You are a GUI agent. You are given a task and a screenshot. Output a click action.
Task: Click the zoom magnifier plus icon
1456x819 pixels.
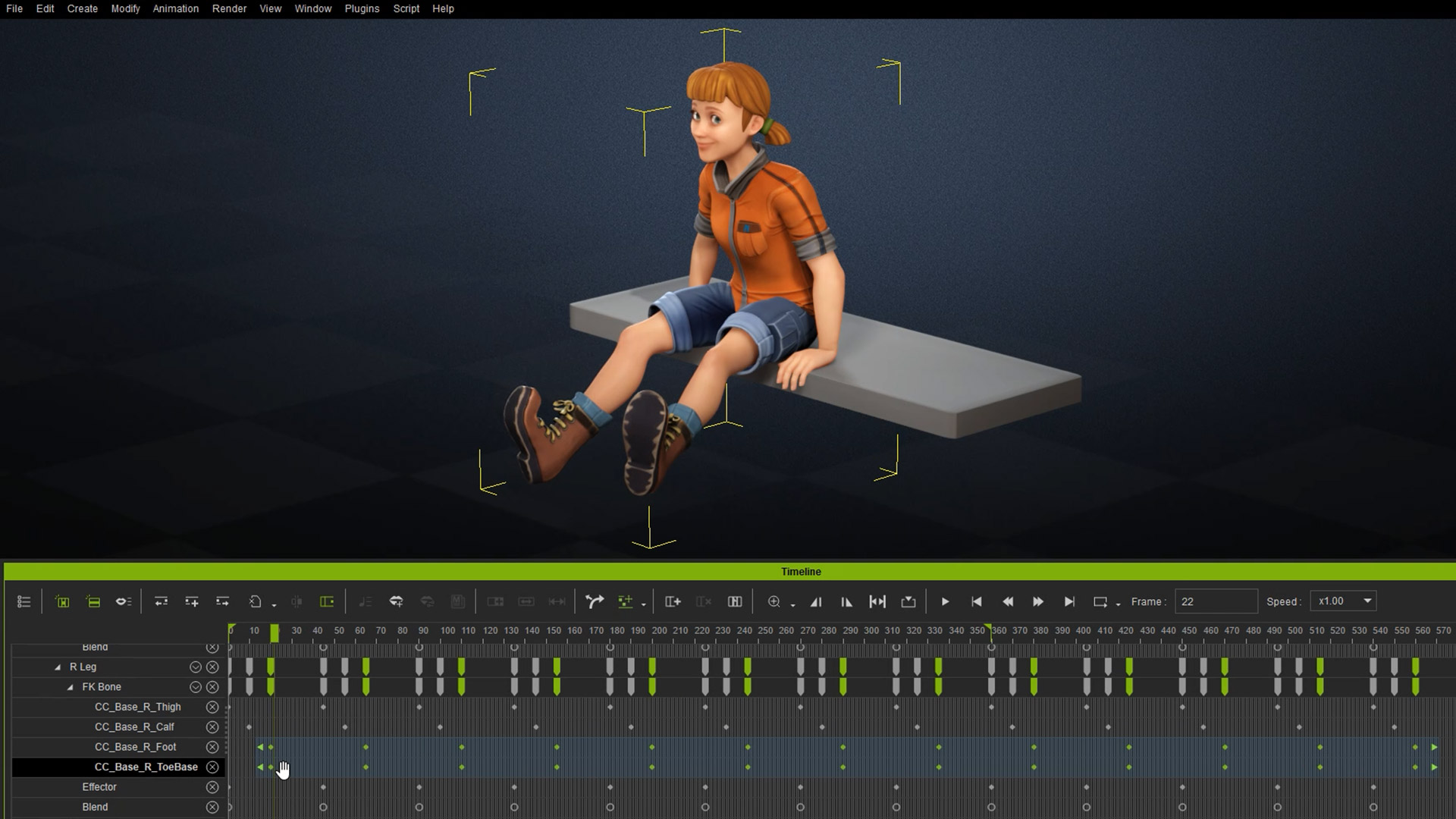click(773, 601)
